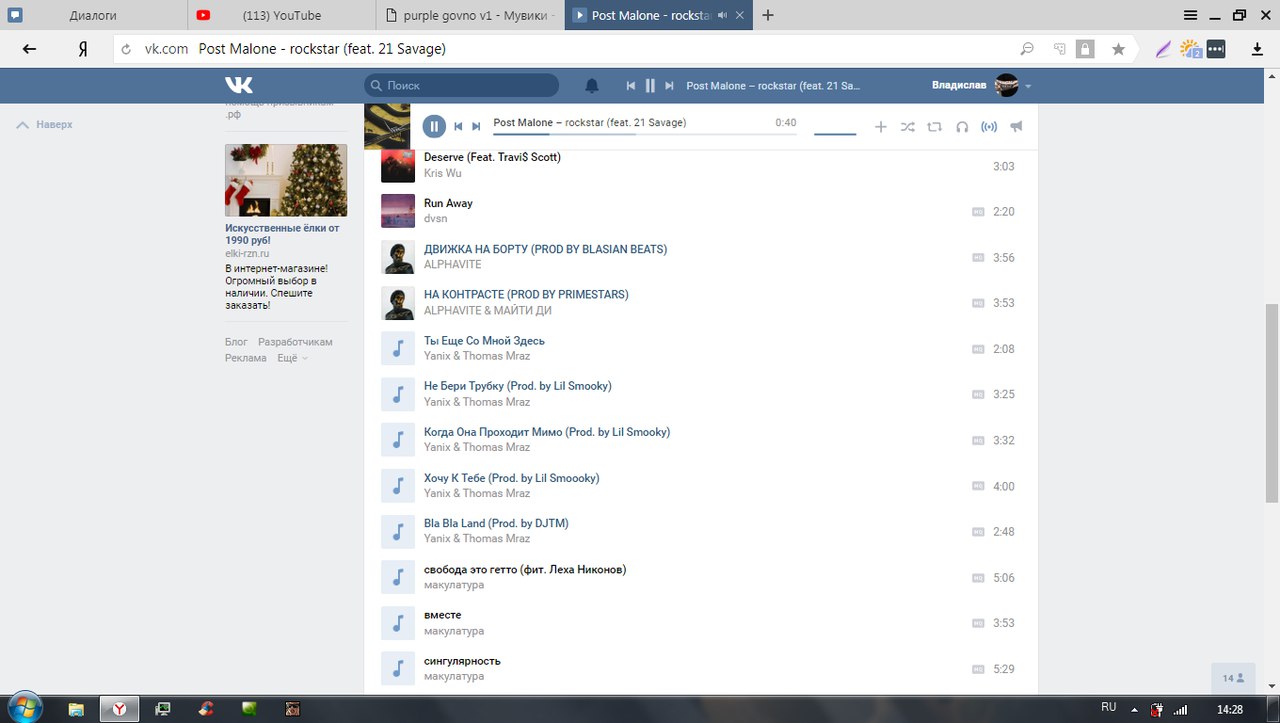Open the friends online chat counter
This screenshot has height=723, width=1280.
click(x=1234, y=678)
